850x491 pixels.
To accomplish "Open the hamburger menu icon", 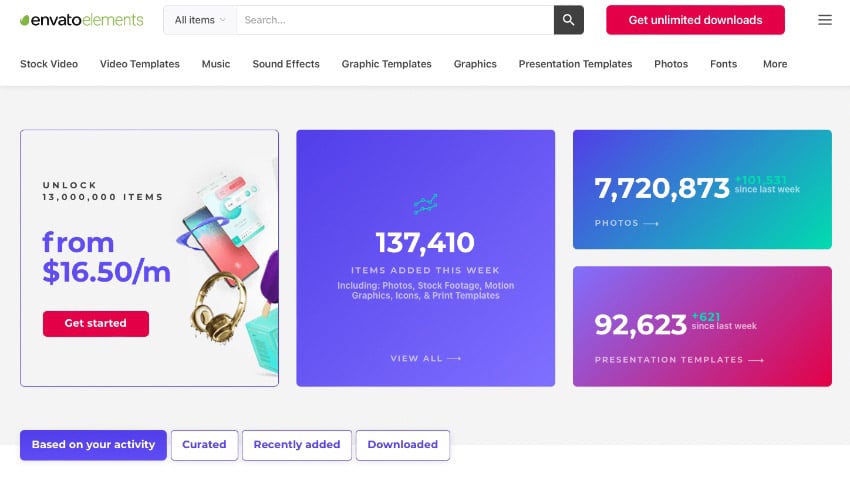I will (824, 20).
